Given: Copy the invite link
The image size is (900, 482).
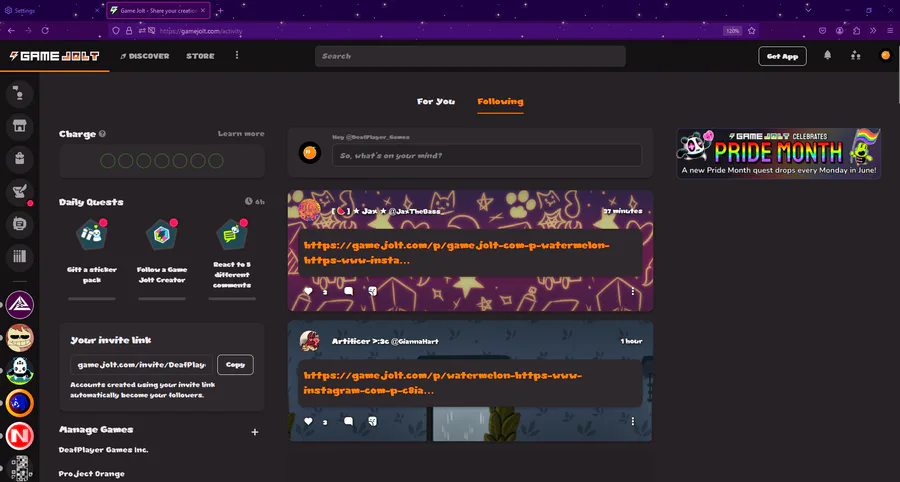Looking at the screenshot, I should (235, 365).
